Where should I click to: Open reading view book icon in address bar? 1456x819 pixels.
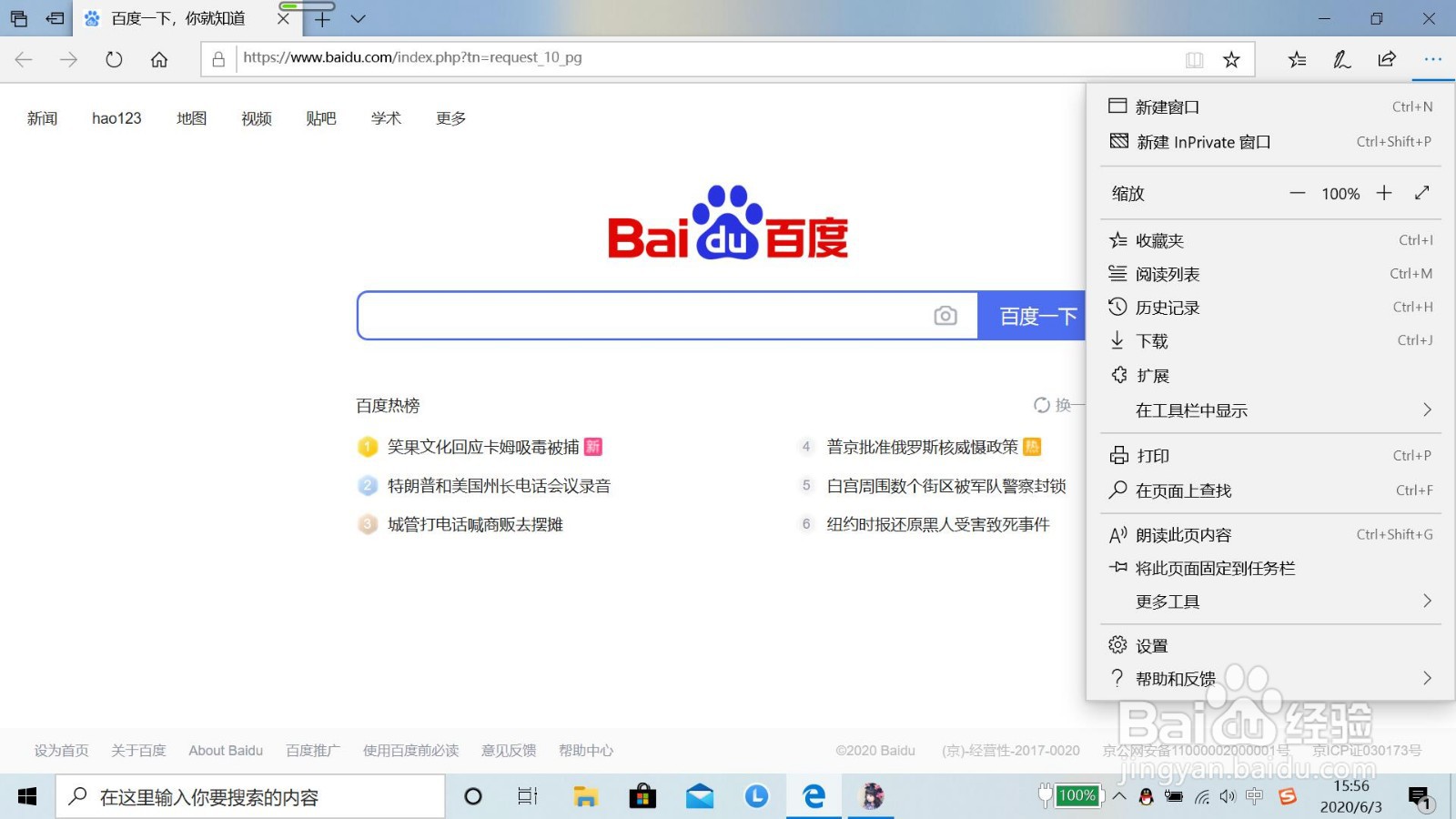tap(1195, 59)
